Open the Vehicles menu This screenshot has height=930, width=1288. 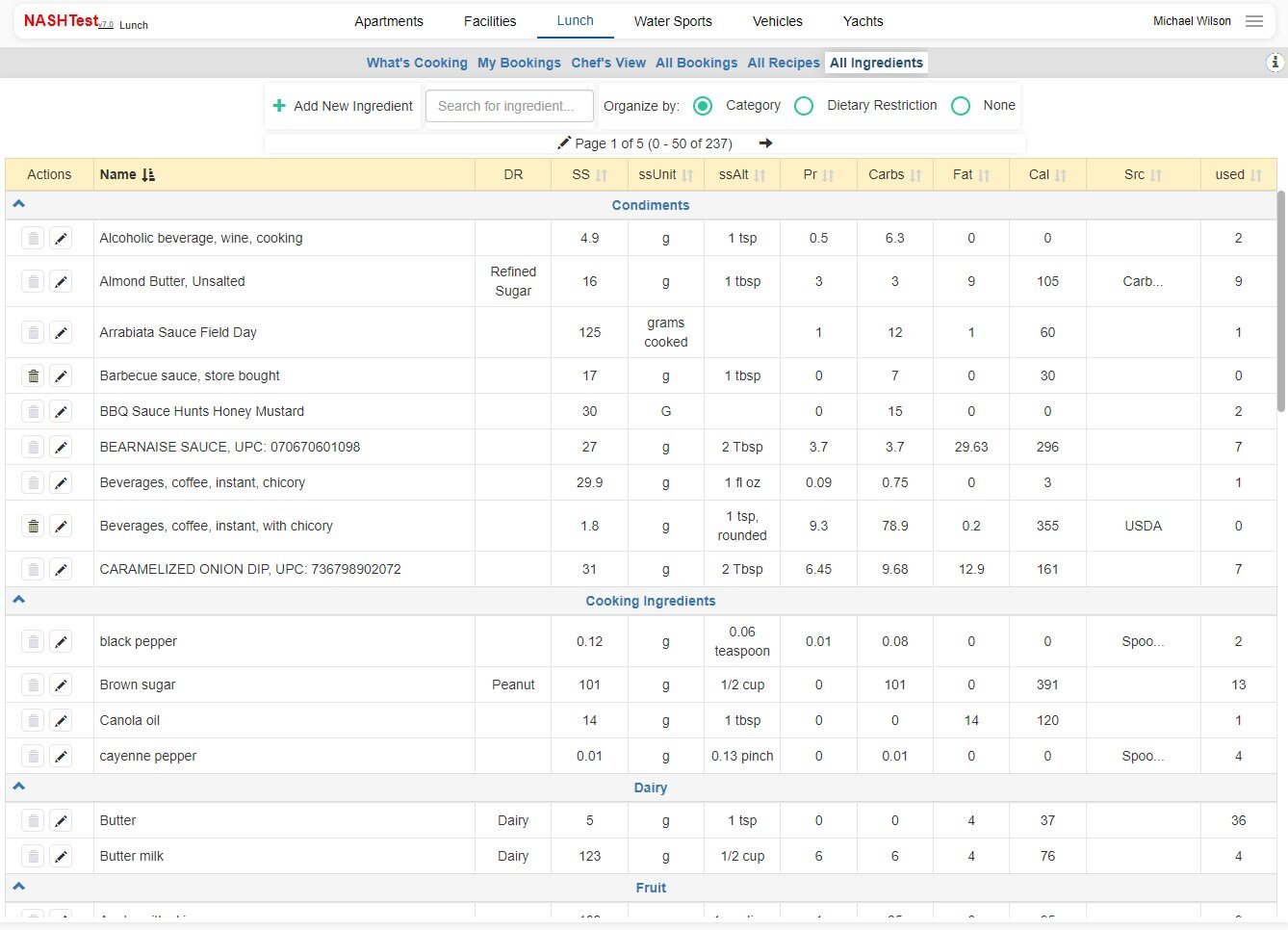click(778, 21)
